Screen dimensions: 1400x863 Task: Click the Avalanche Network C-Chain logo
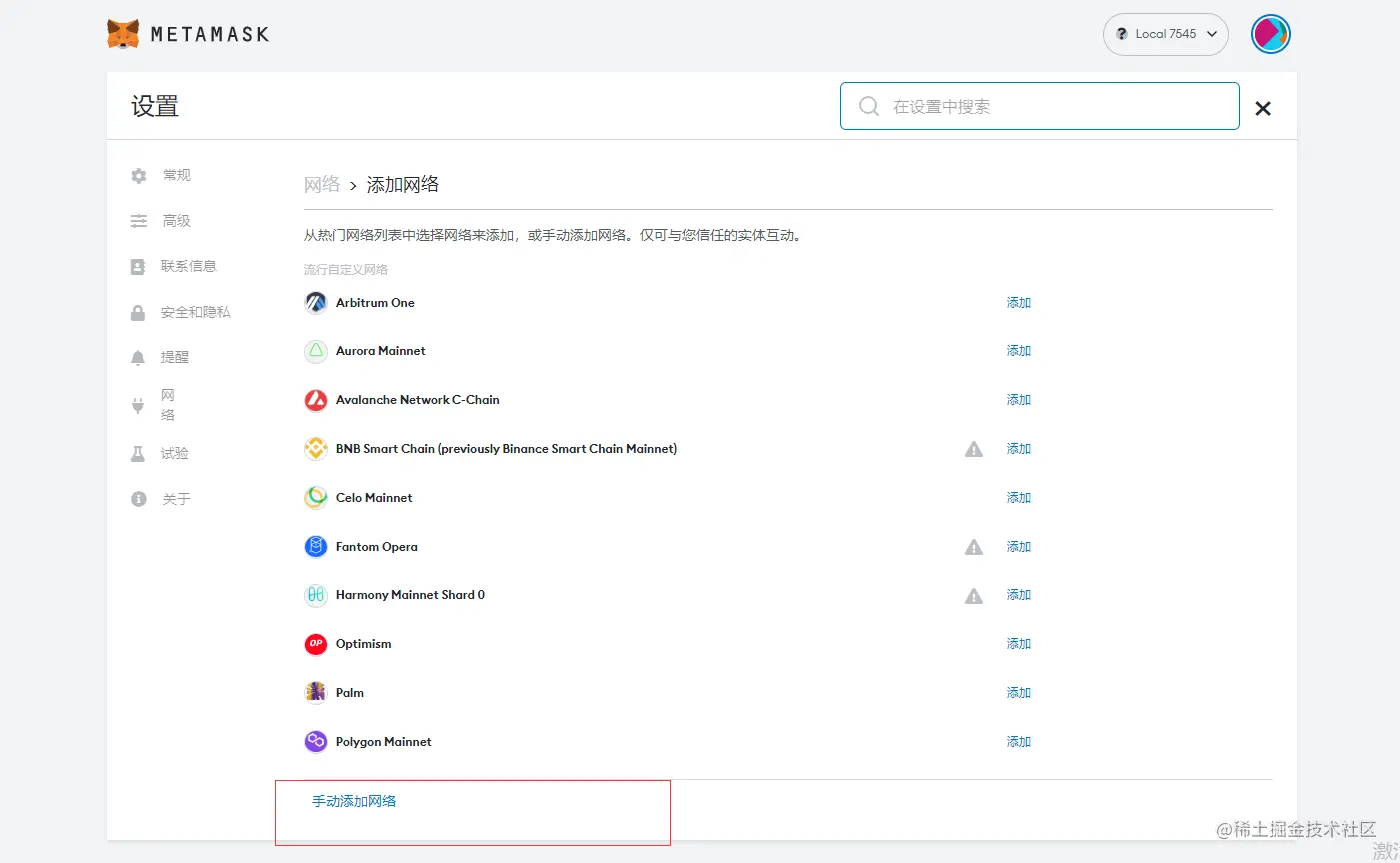point(316,400)
